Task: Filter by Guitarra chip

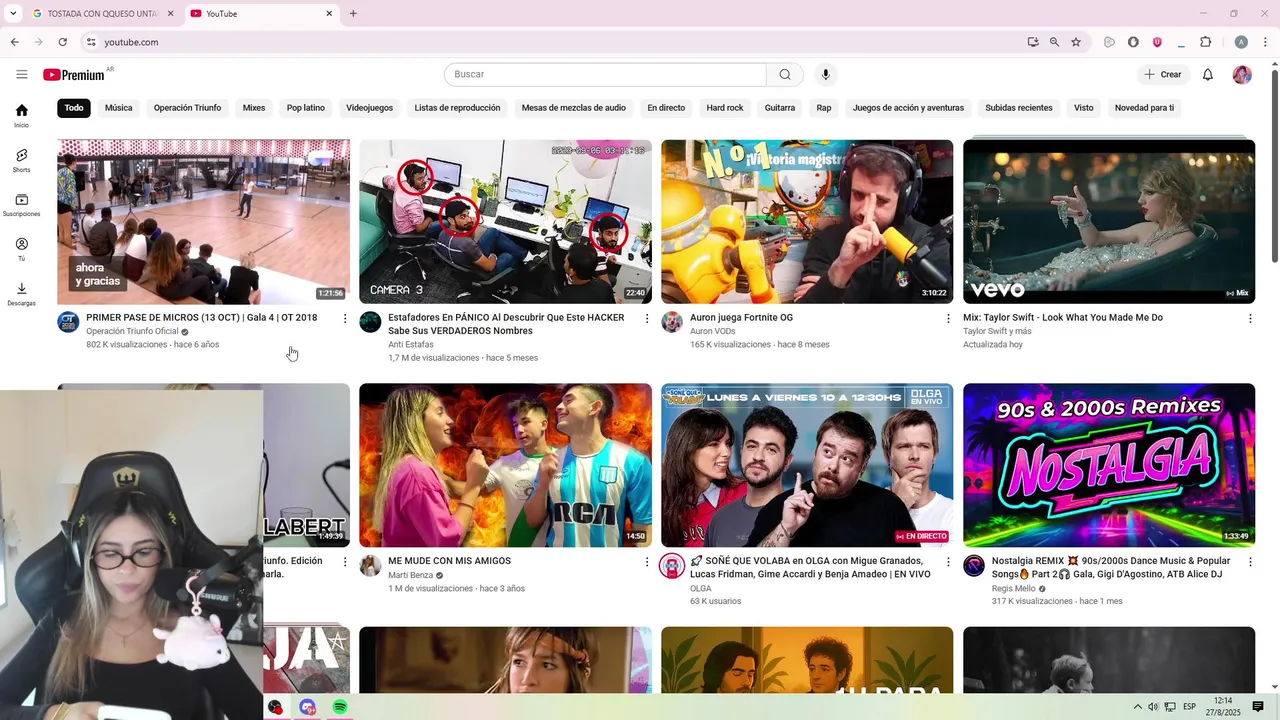Action: 780,108
